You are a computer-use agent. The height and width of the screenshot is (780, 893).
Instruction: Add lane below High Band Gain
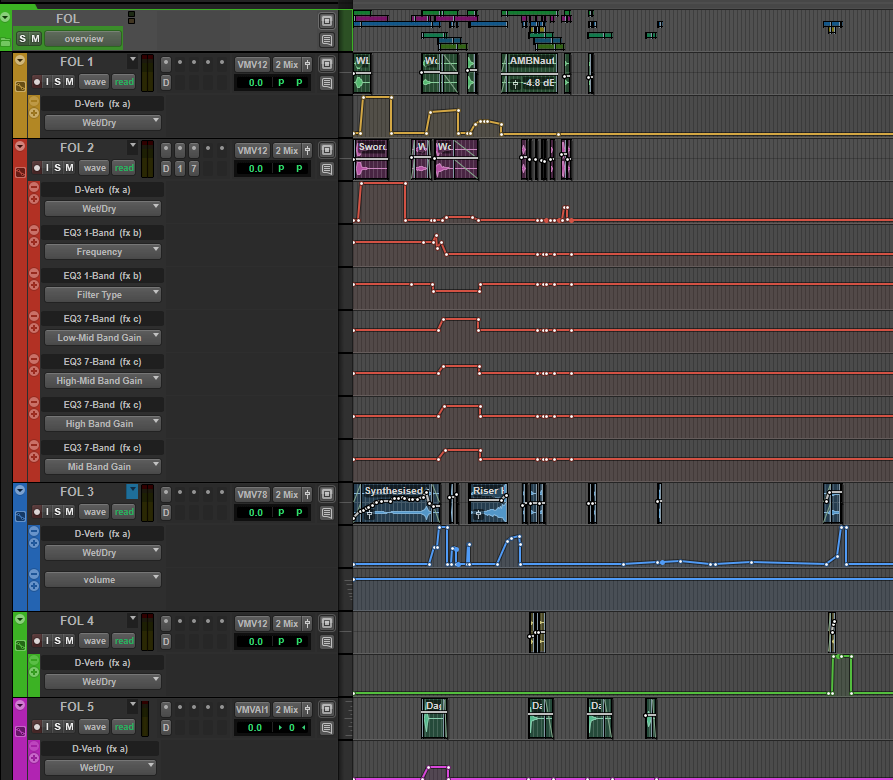(34, 414)
